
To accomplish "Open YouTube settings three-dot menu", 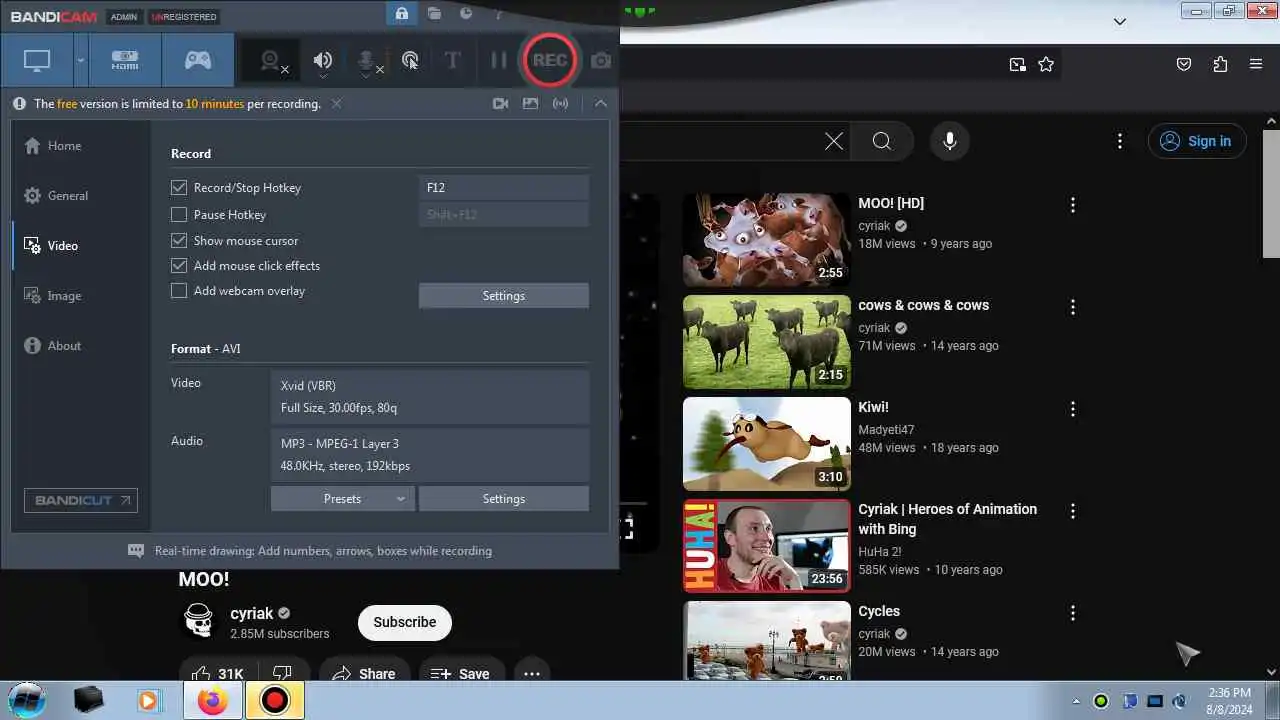I will (1120, 141).
